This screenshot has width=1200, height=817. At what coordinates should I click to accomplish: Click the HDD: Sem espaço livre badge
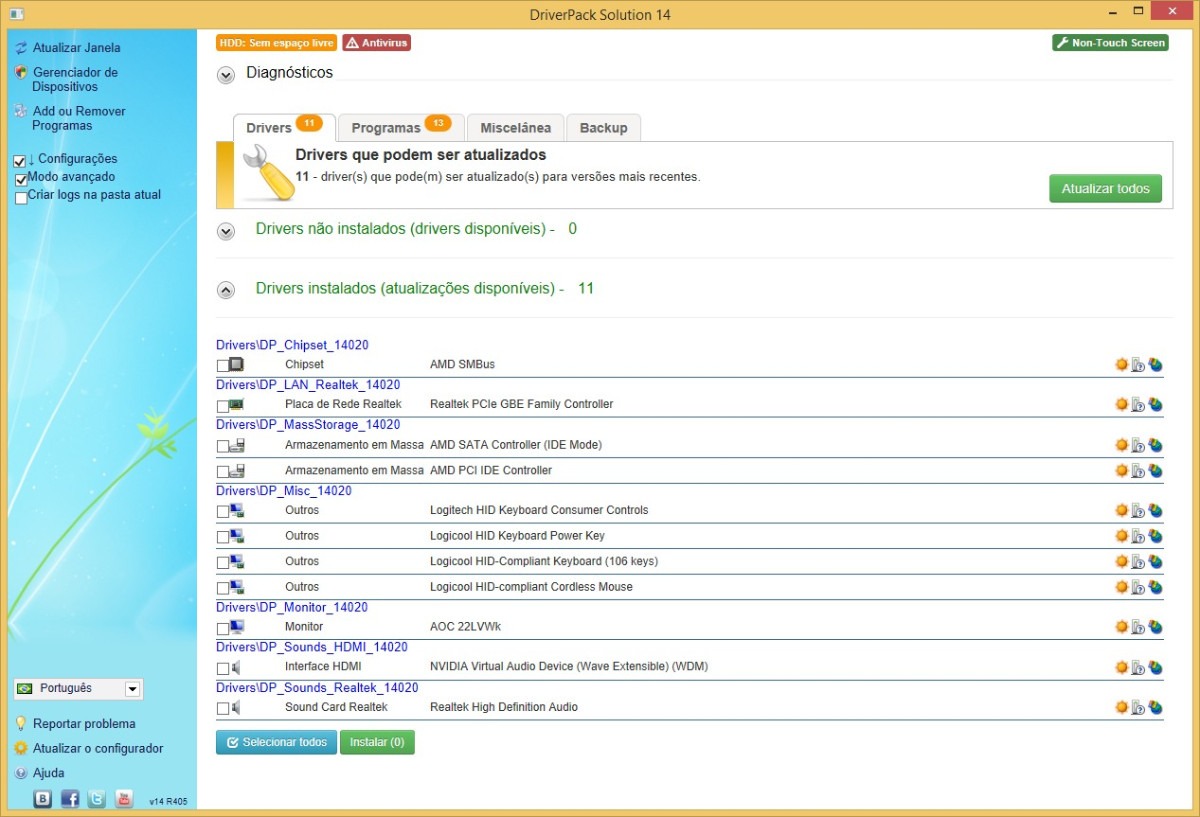pos(276,43)
